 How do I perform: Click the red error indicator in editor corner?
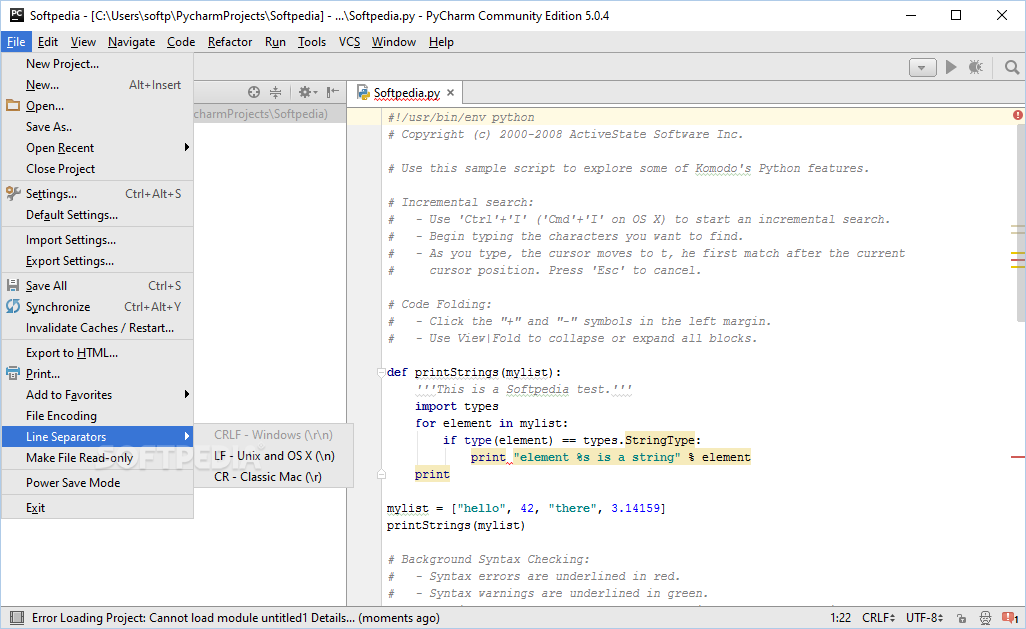pos(1017,115)
